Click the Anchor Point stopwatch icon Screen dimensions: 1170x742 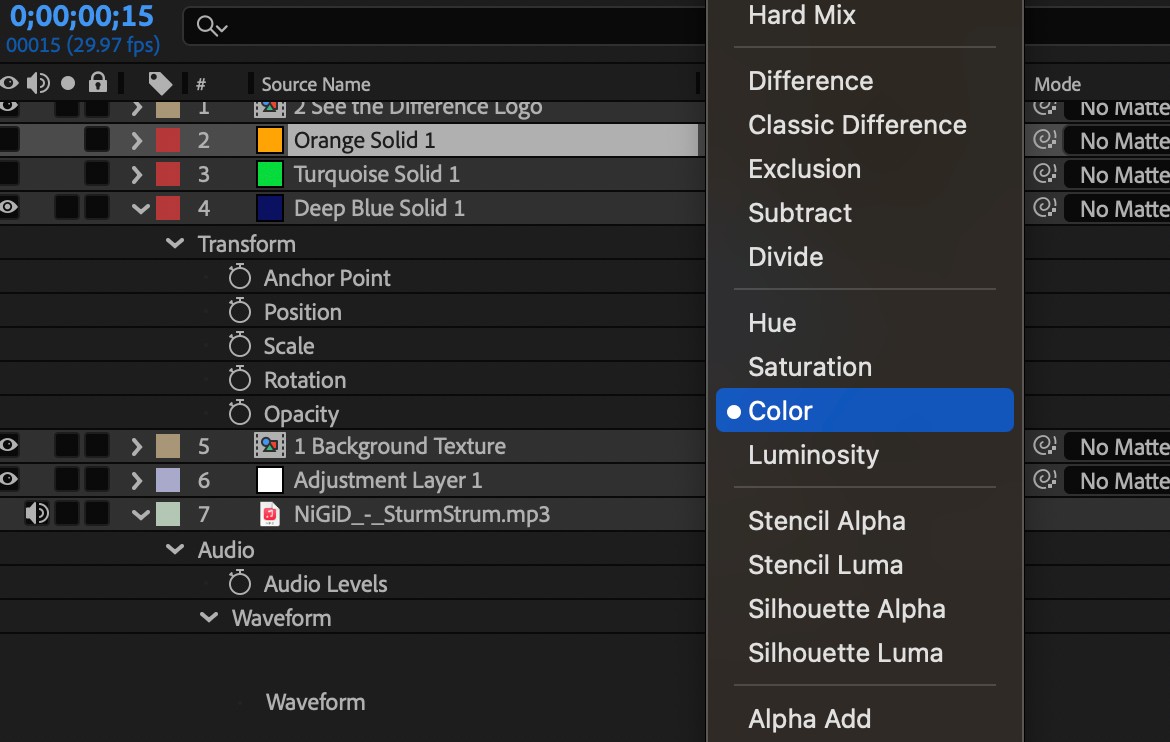[x=239, y=278]
